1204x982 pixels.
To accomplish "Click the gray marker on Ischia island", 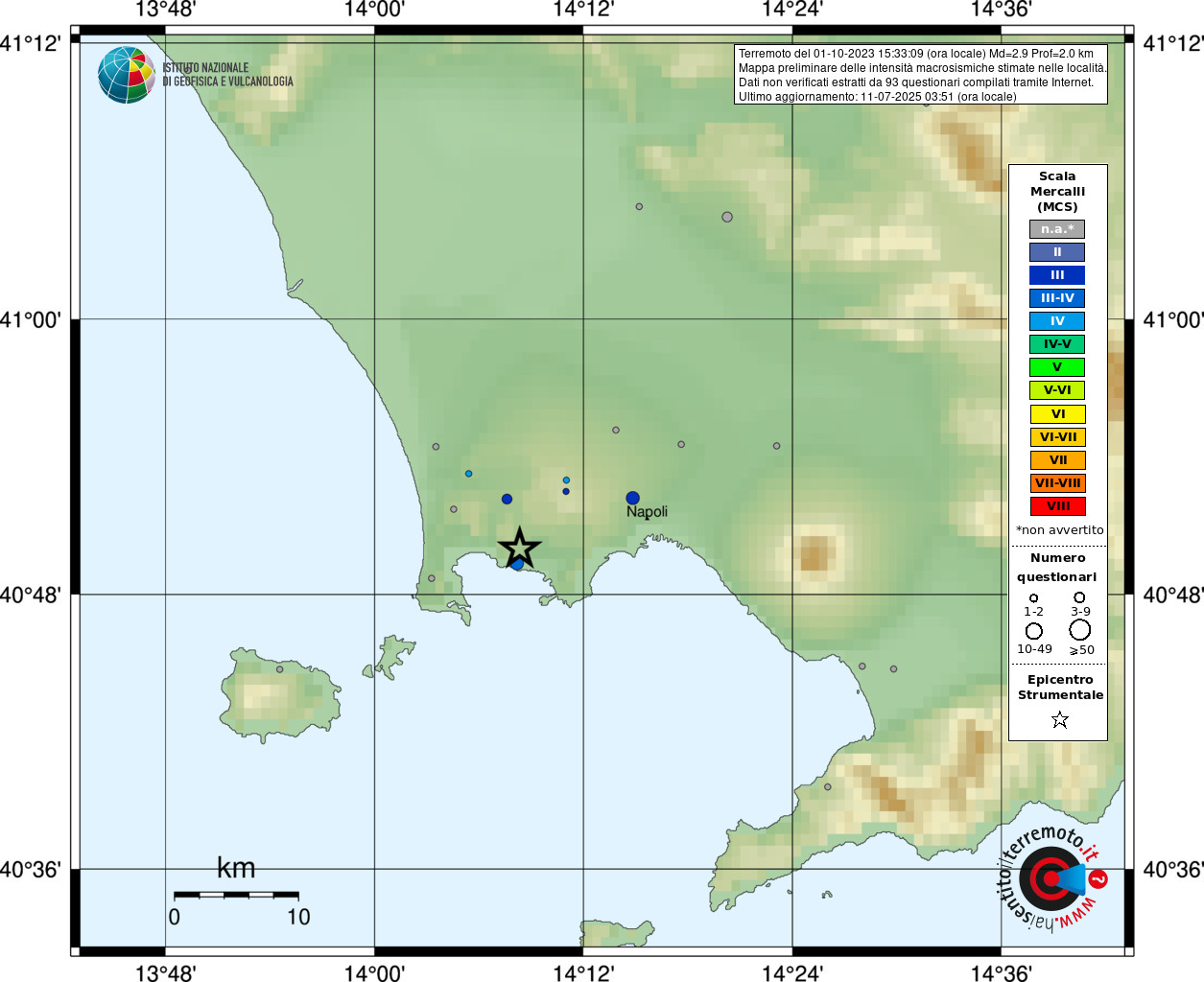I will (x=280, y=669).
